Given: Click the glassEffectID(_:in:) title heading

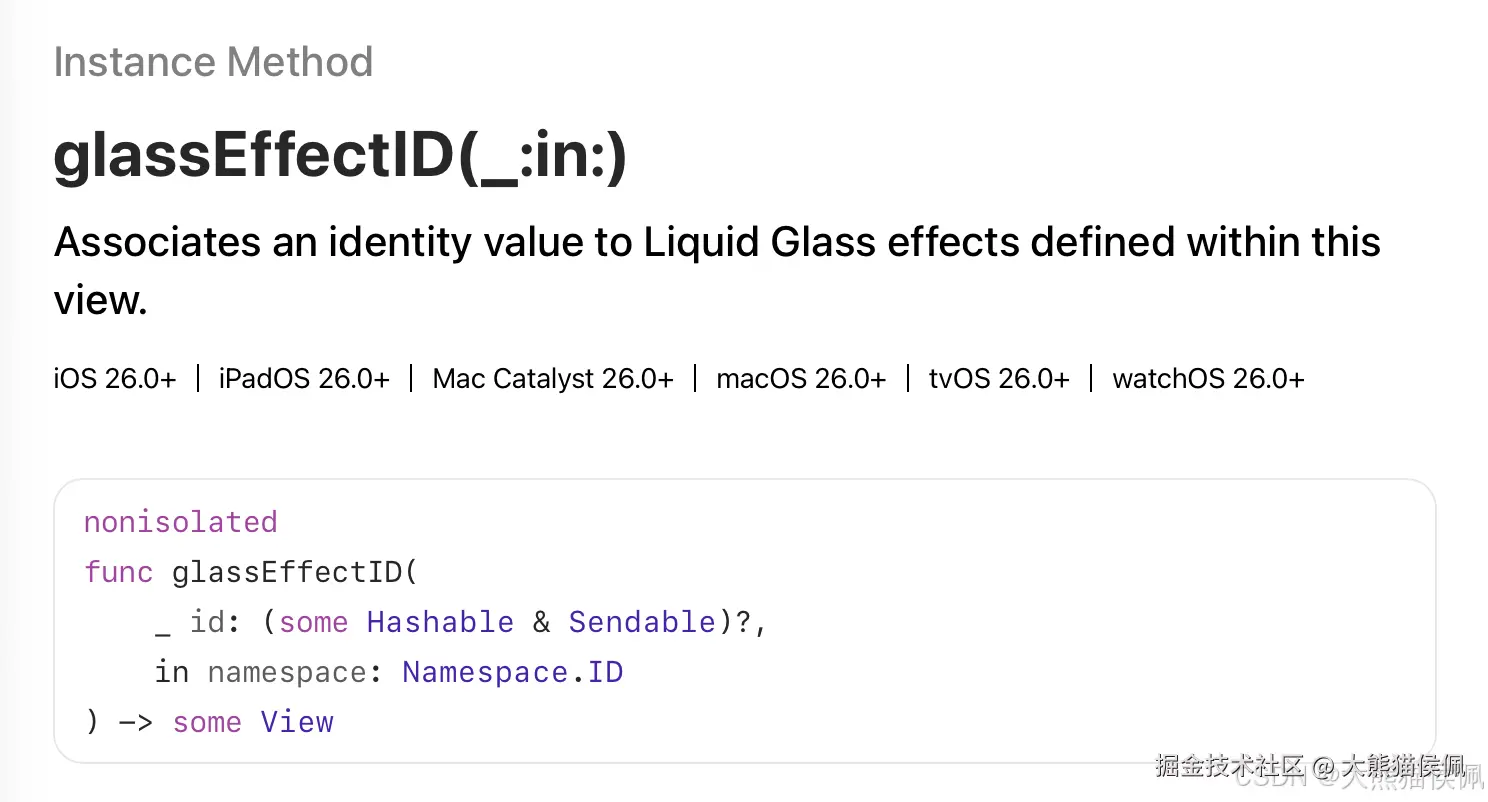Looking at the screenshot, I should click(x=340, y=156).
